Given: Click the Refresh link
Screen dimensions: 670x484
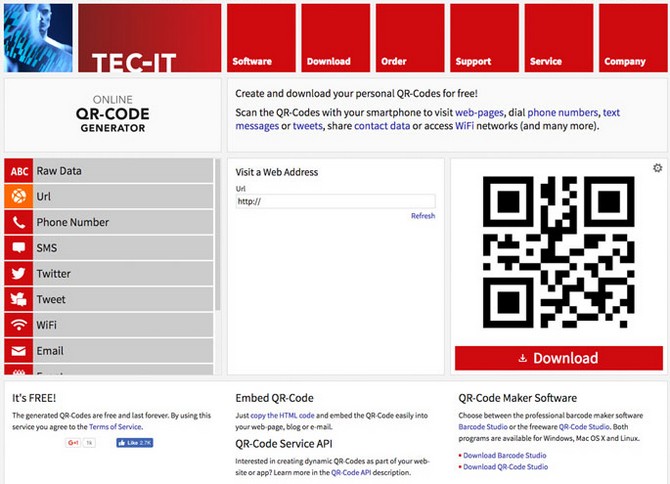Looking at the screenshot, I should coord(423,216).
